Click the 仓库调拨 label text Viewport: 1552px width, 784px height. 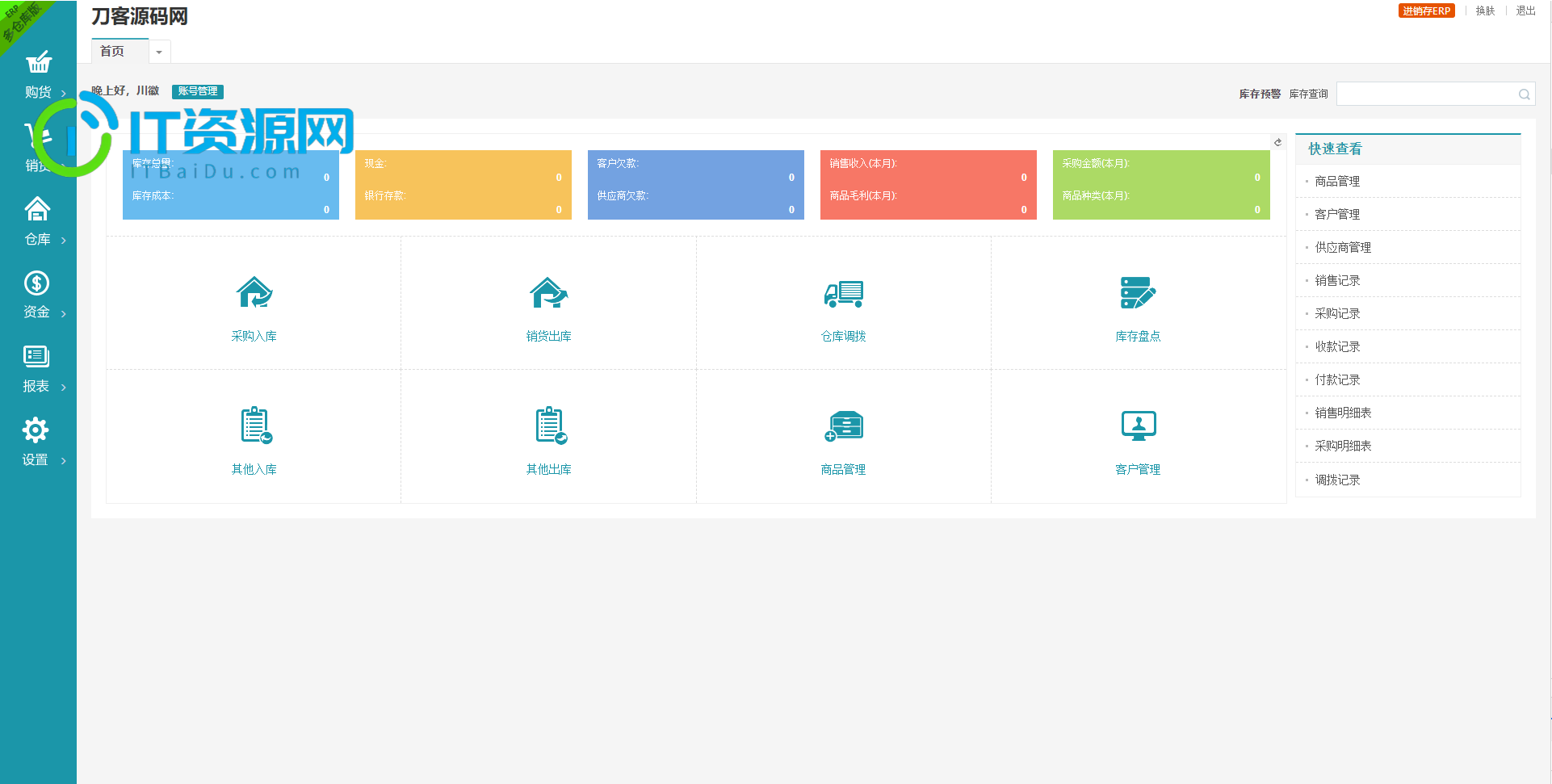pos(844,336)
